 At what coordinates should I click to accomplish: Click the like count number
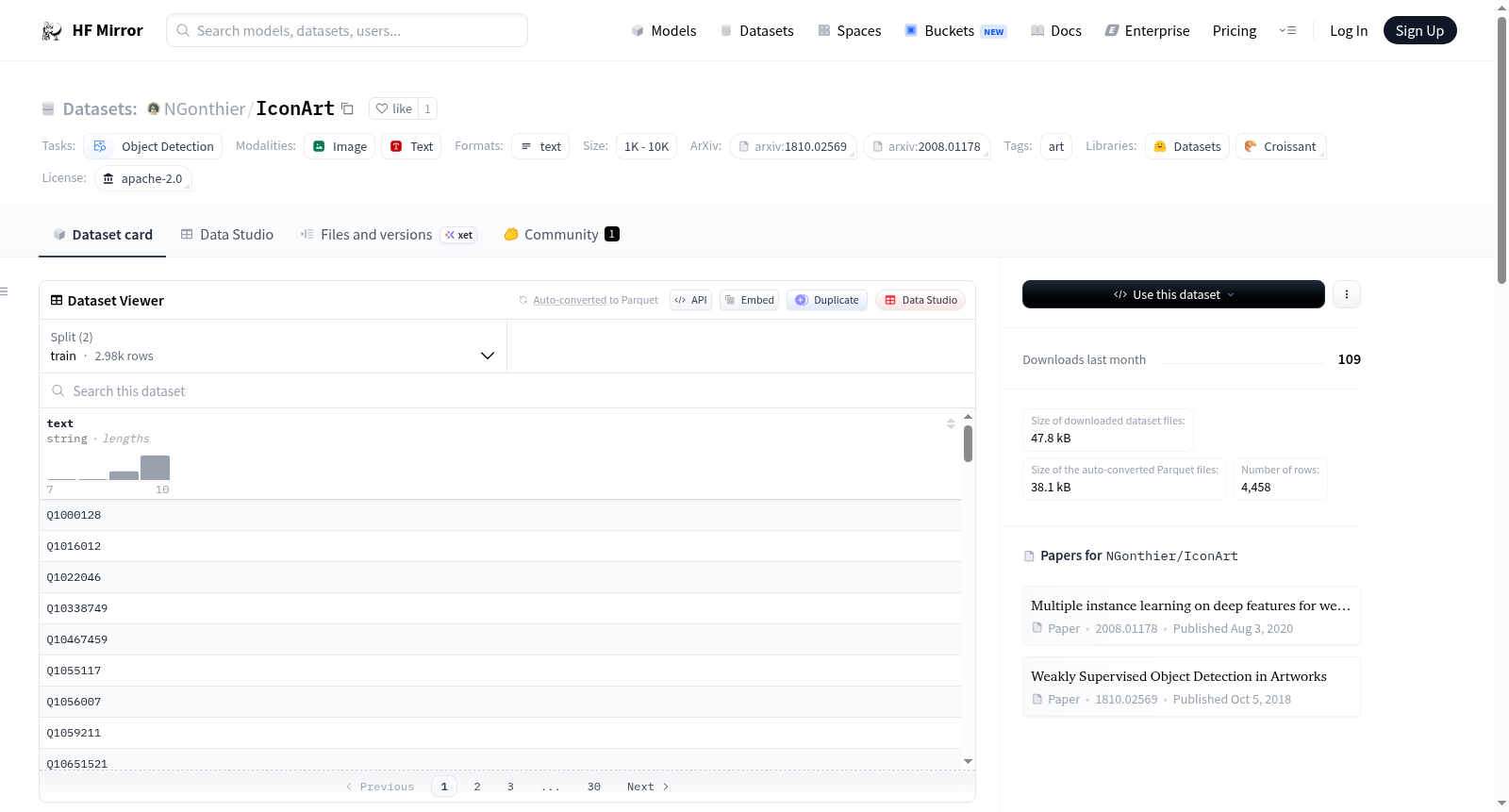click(x=427, y=108)
